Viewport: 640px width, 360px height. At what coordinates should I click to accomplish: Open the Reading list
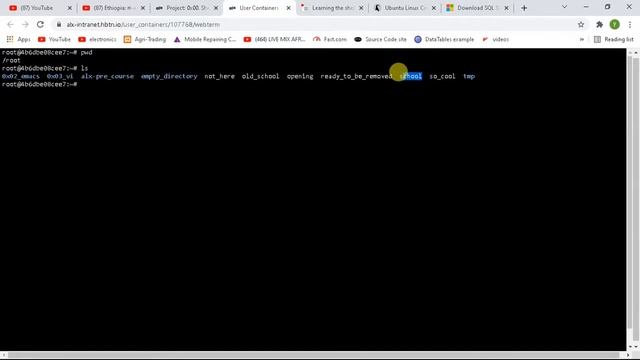coord(614,40)
